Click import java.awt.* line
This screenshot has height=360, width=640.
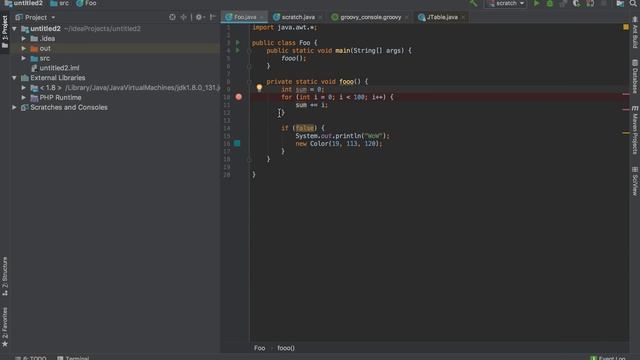284,27
